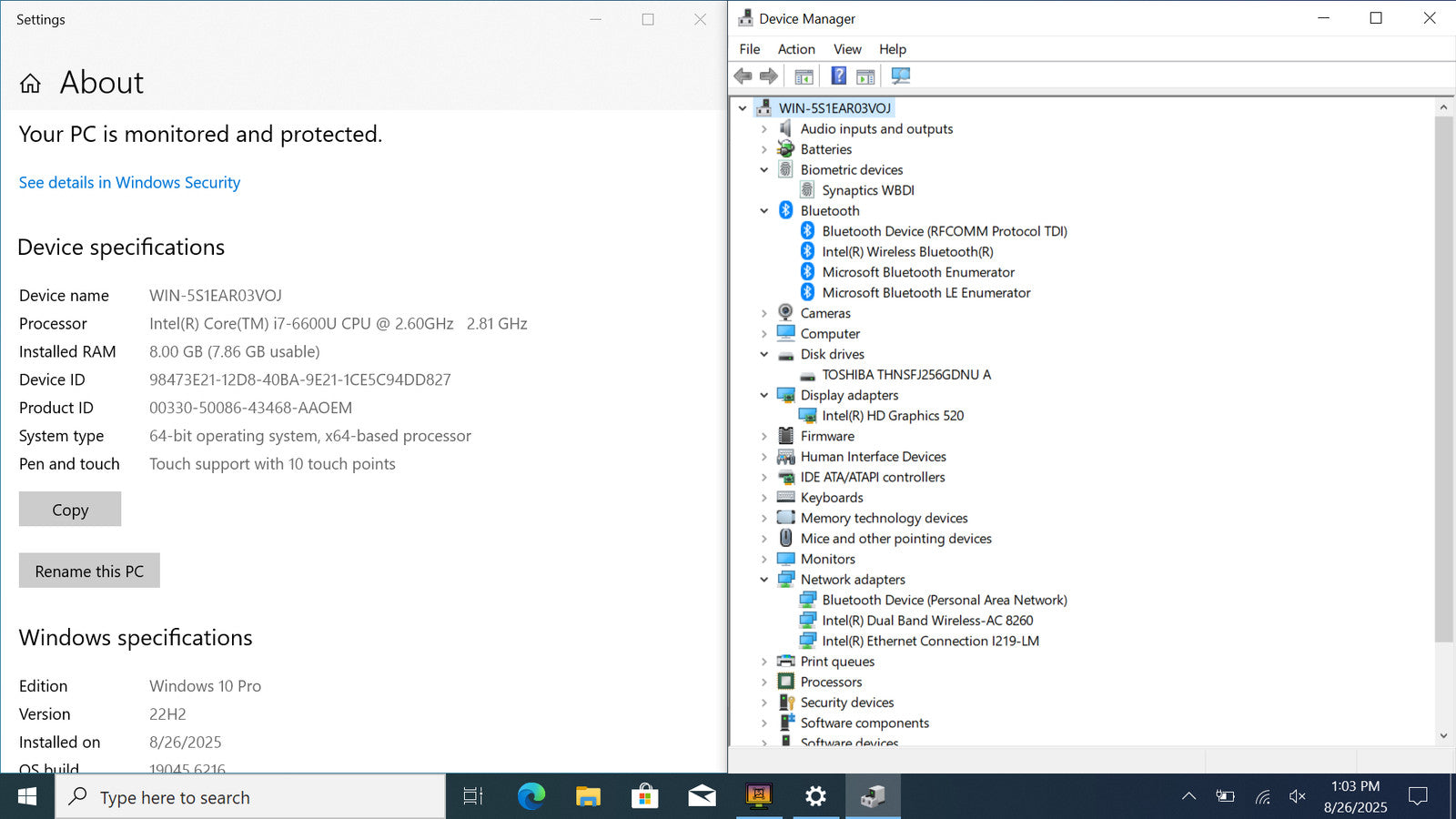
Task: Expand the Audio inputs and outputs category
Action: point(764,129)
